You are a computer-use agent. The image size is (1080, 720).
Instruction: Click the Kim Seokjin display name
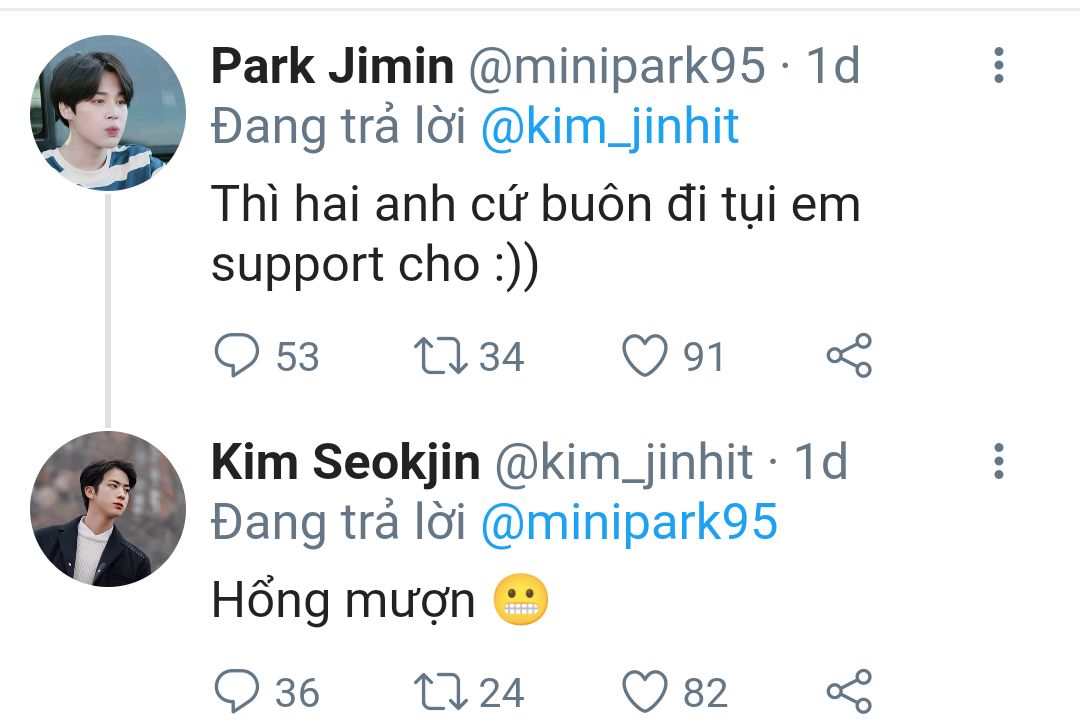click(346, 462)
